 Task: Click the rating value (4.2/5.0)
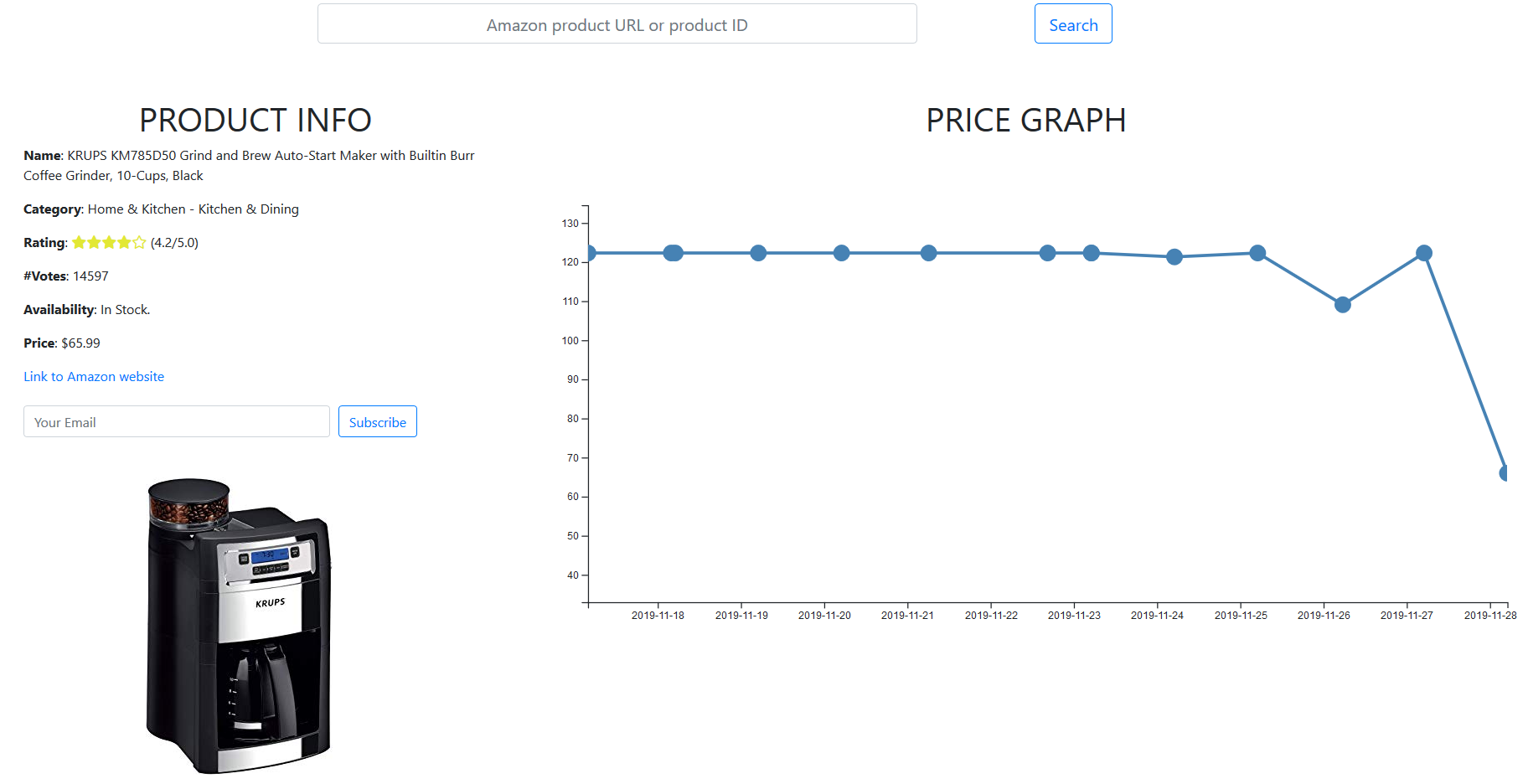pyautogui.click(x=174, y=243)
